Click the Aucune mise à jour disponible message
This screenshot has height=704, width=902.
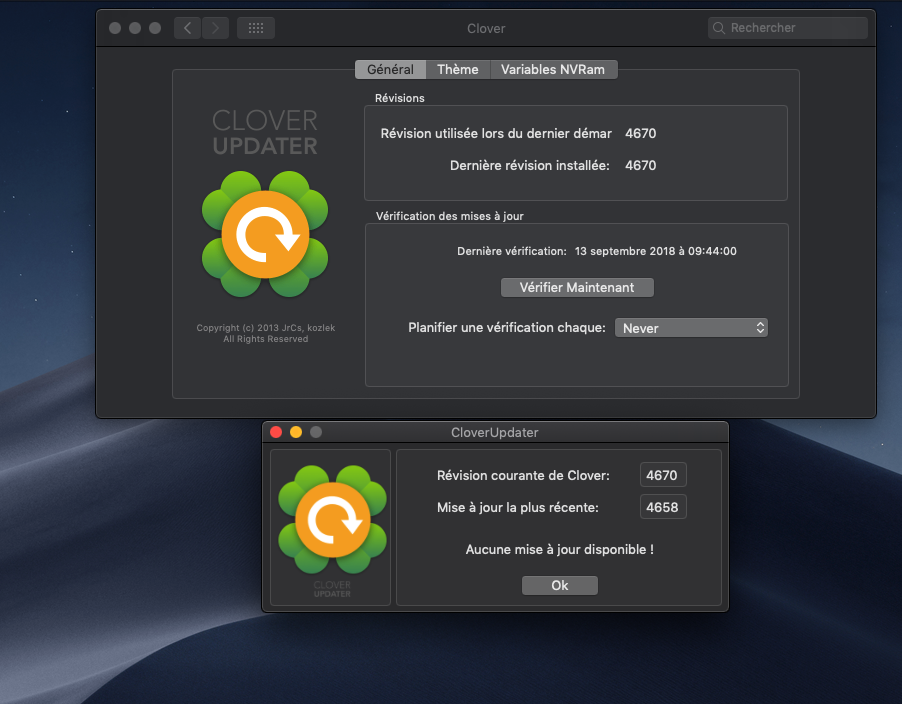click(x=560, y=550)
